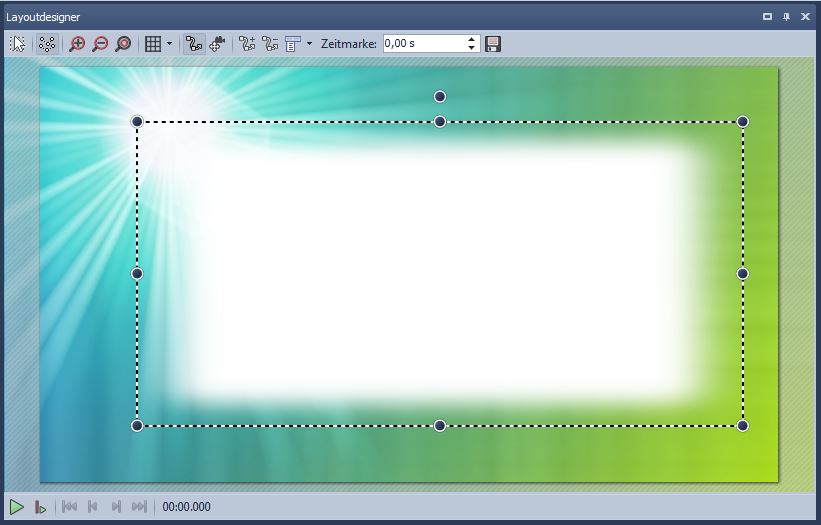Viewport: 821px width, 525px height.
Task: Click the top-center resize handle
Action: coord(440,122)
